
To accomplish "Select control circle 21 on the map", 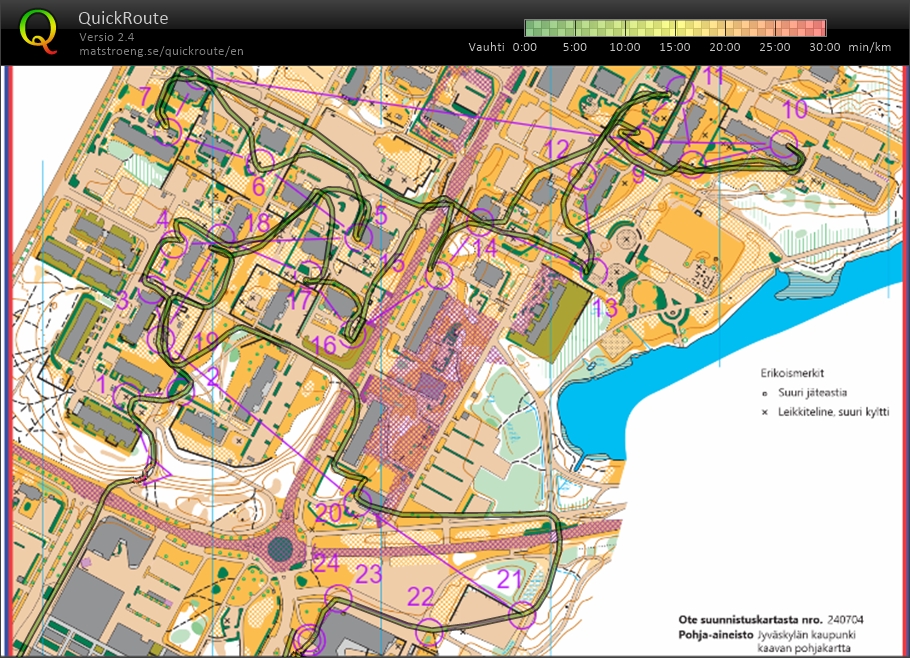I will [522, 614].
